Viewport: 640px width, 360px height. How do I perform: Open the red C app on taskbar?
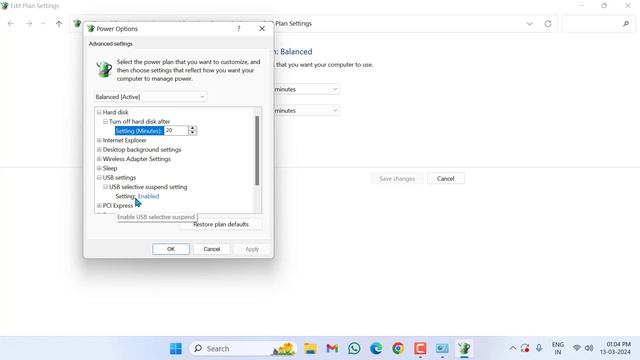pos(420,349)
